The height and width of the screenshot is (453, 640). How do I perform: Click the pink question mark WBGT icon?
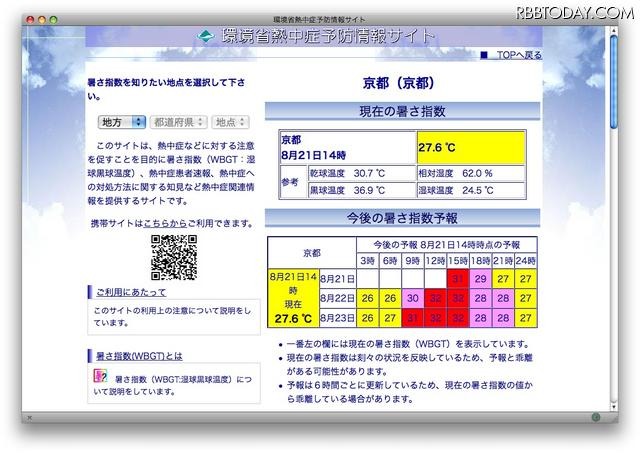pos(100,376)
